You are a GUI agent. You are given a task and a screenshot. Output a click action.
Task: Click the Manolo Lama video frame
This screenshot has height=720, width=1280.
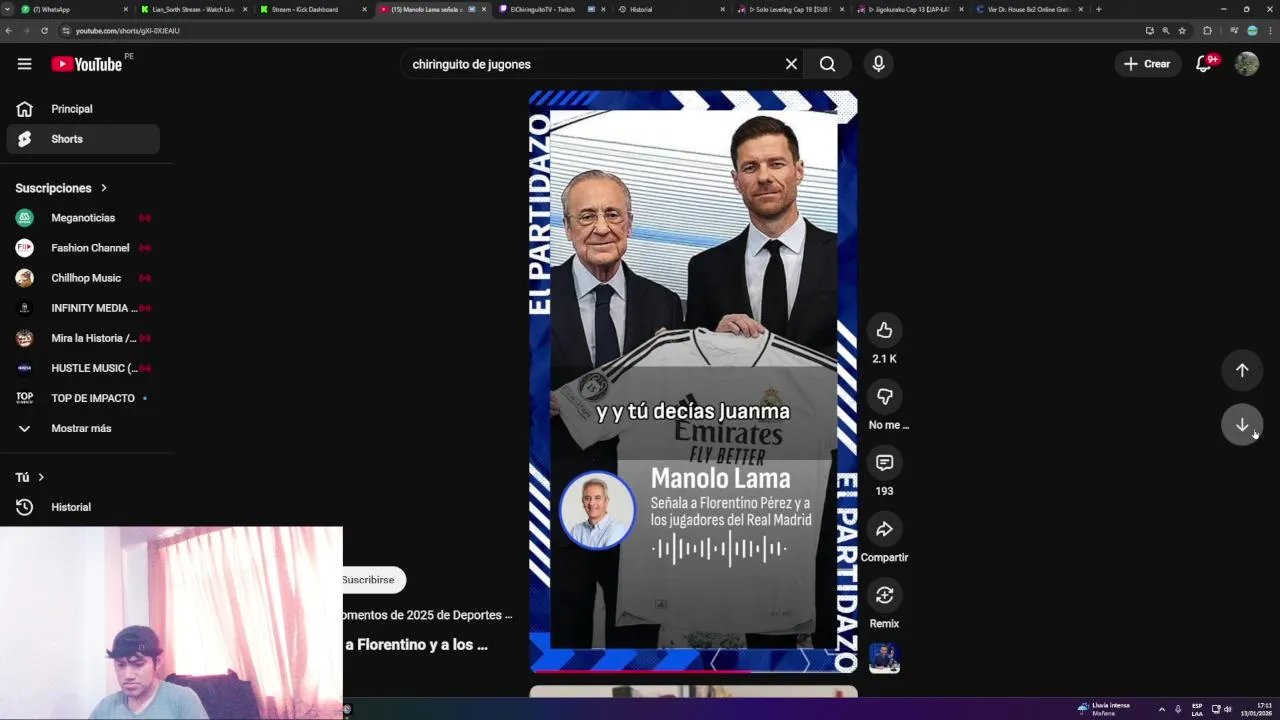[x=693, y=380]
